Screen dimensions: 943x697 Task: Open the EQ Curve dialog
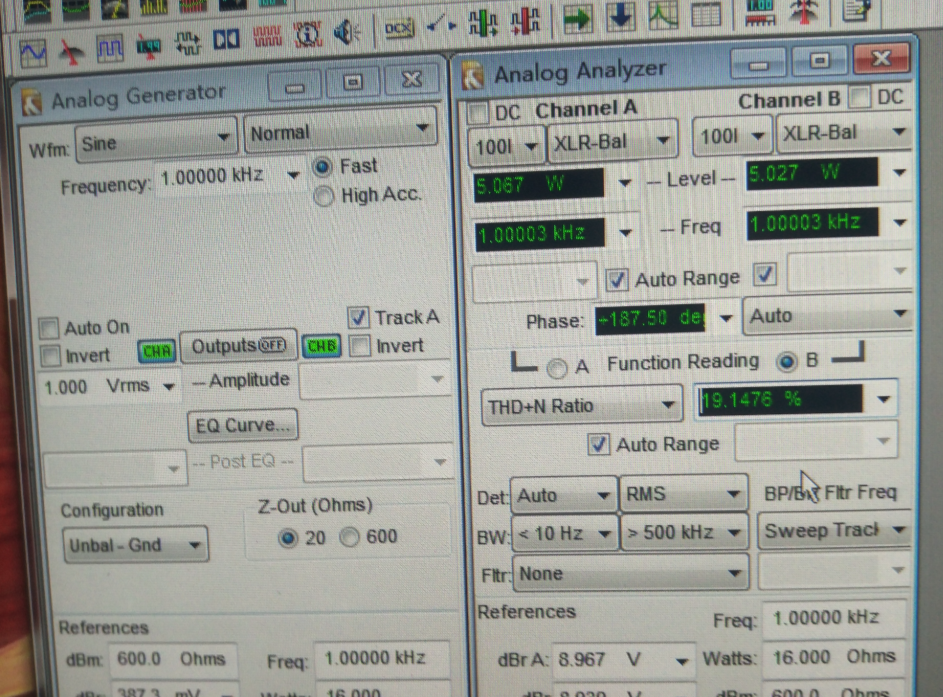(x=242, y=425)
